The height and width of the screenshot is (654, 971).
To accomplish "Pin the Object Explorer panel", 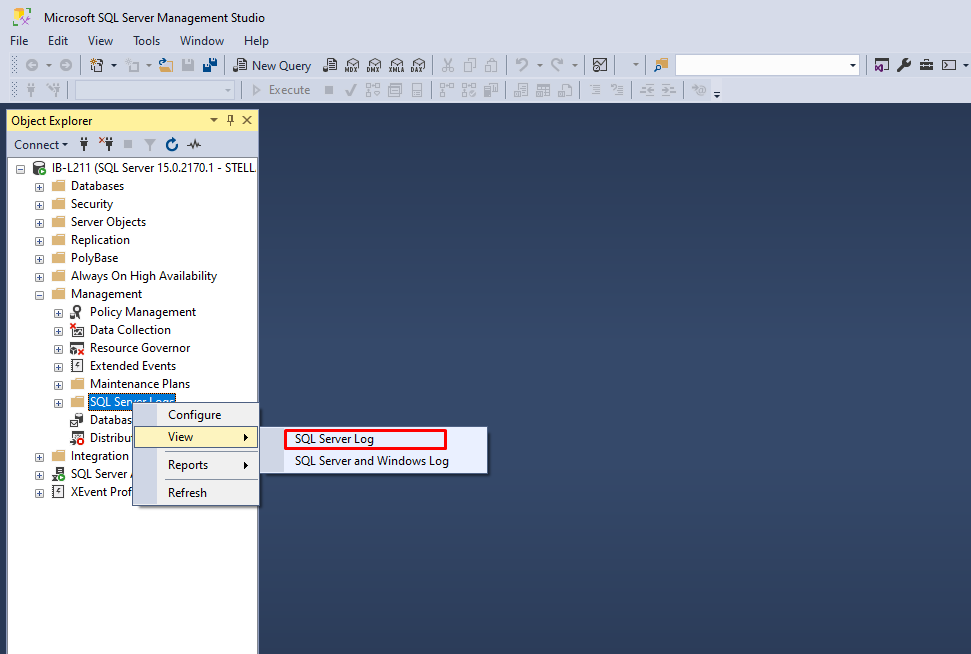I will click(230, 120).
